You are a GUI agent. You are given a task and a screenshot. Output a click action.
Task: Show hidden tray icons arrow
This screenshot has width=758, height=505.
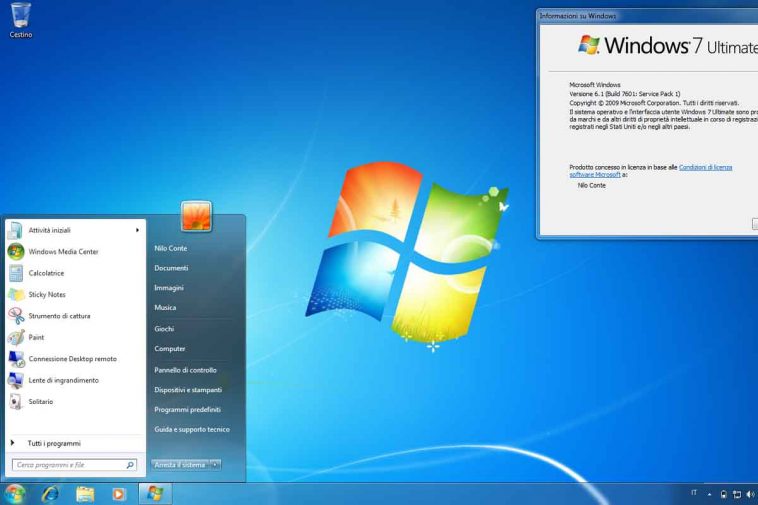tap(710, 494)
